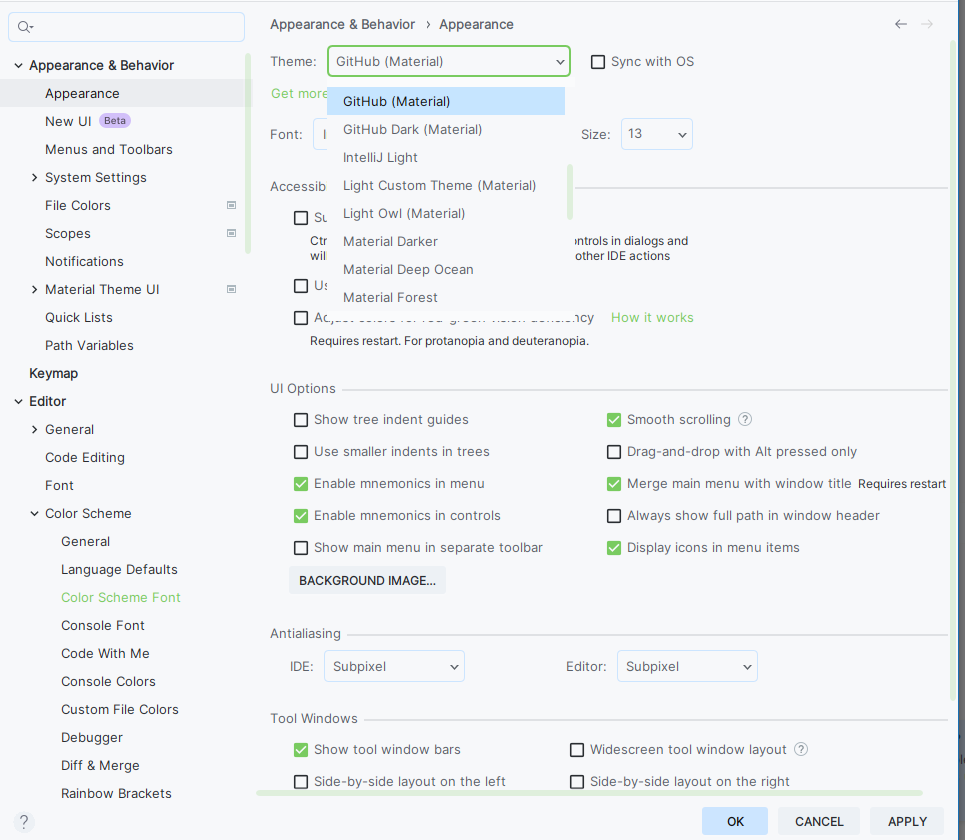Expand the Material Theme UI node
The image size is (965, 840).
click(34, 289)
